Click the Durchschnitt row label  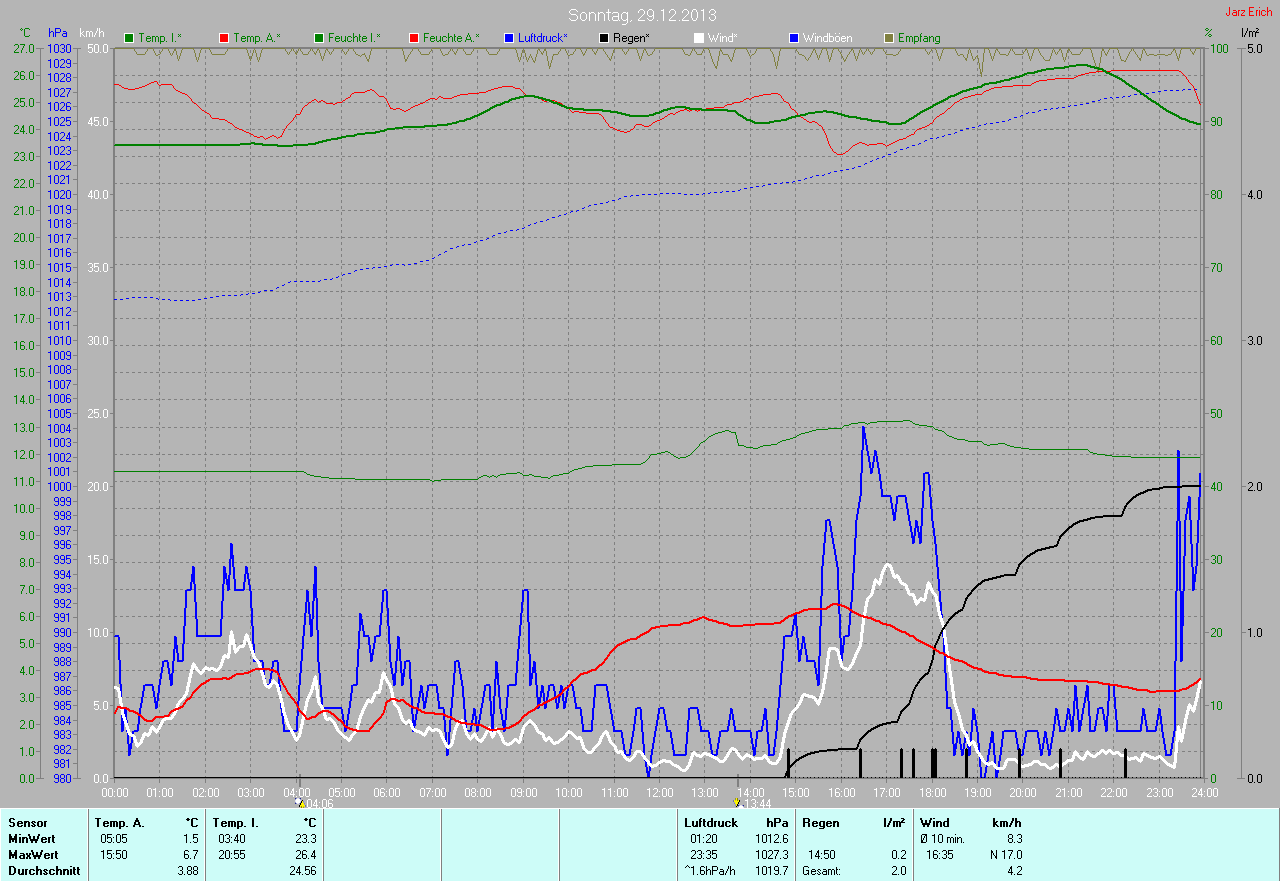point(43,871)
